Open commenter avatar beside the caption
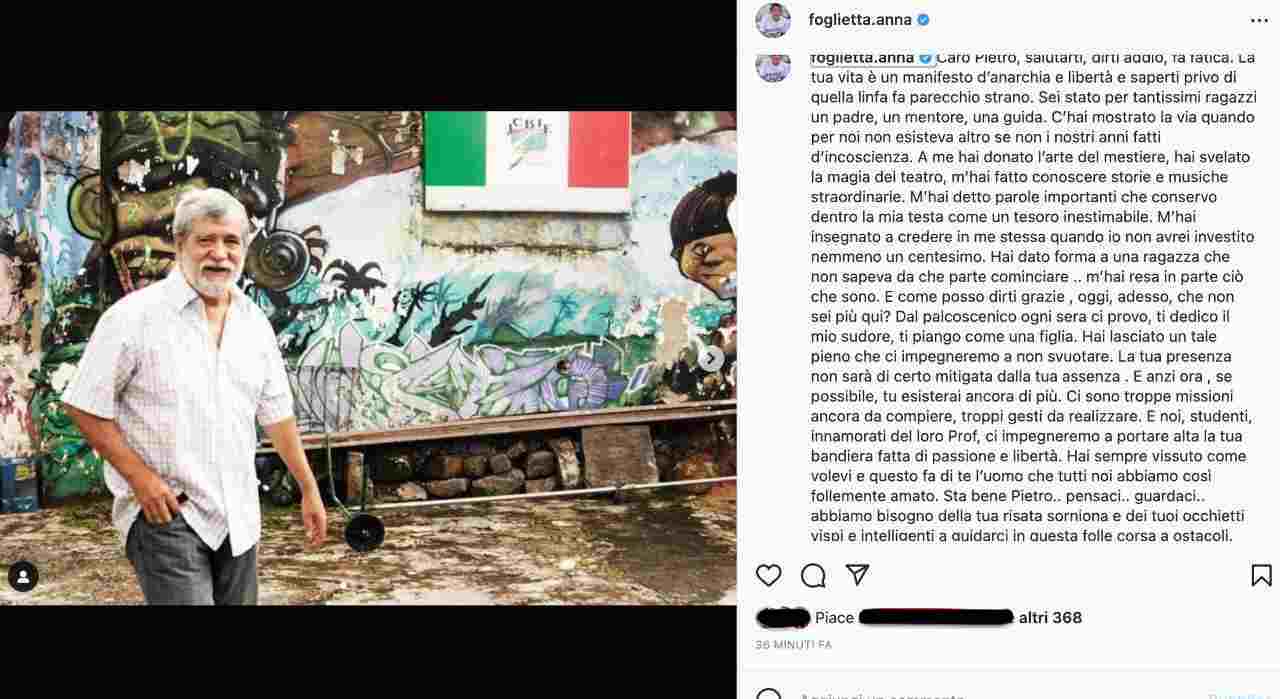Image resolution: width=1280 pixels, height=699 pixels. (x=772, y=65)
